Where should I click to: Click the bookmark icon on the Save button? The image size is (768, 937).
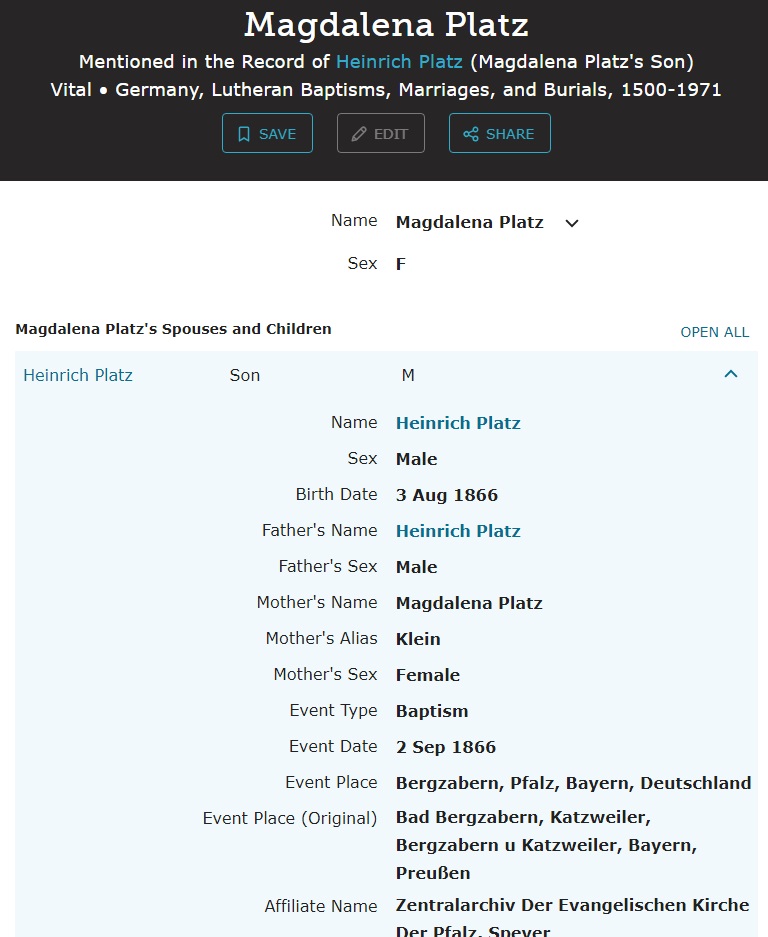pos(244,134)
